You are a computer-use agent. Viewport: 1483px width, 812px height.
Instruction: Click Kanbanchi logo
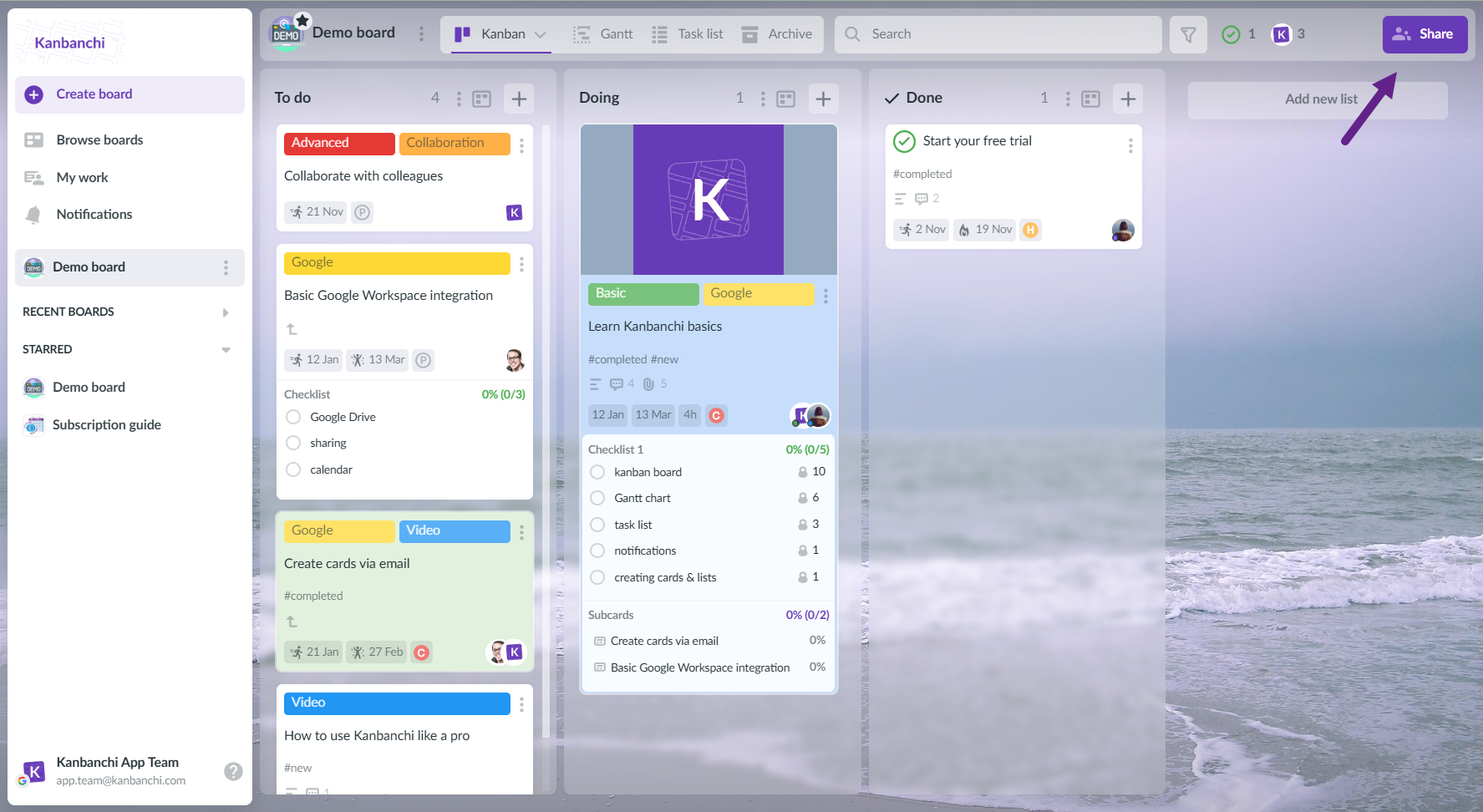click(70, 43)
